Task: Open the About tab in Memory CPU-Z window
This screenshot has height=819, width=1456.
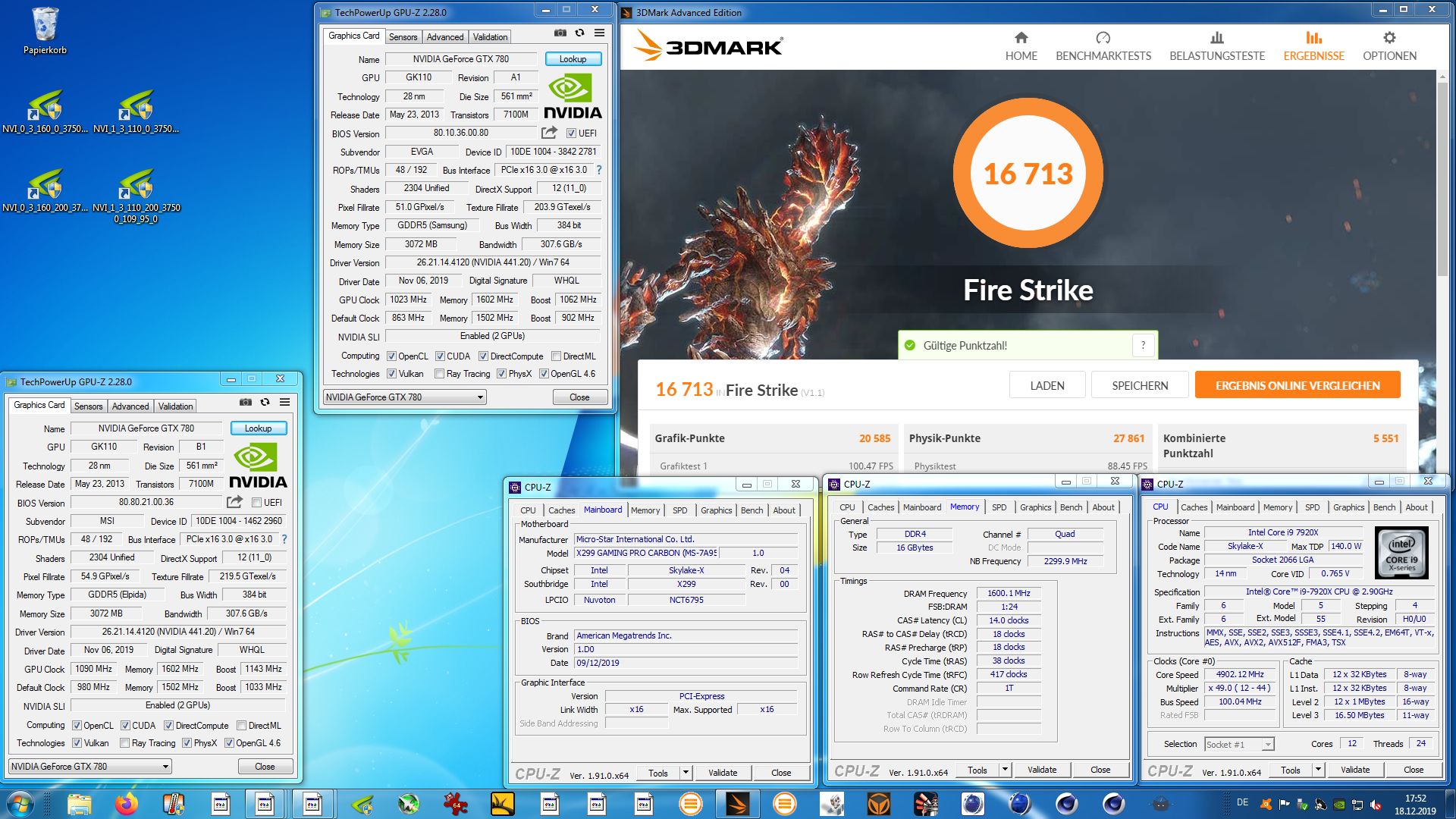Action: 1103,507
